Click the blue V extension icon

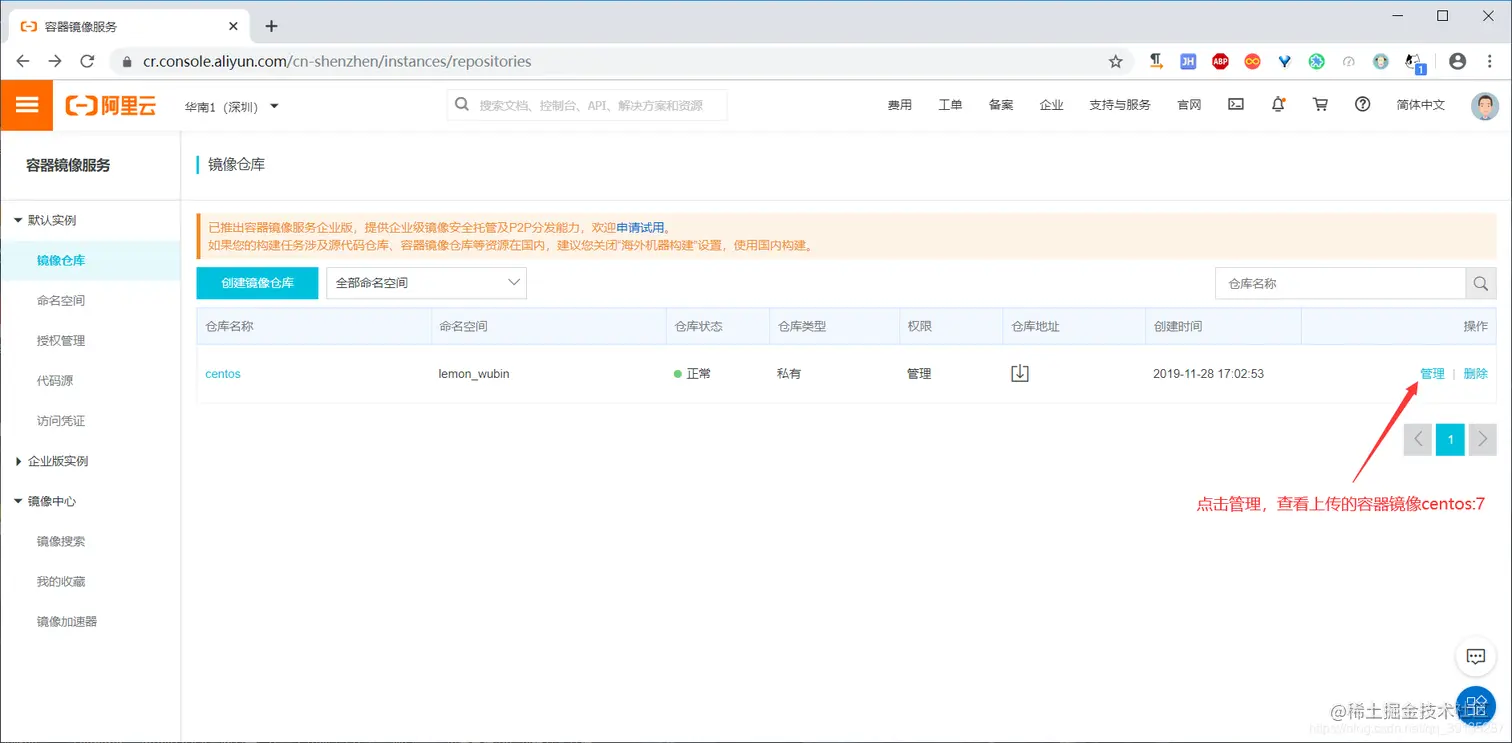[x=1285, y=61]
